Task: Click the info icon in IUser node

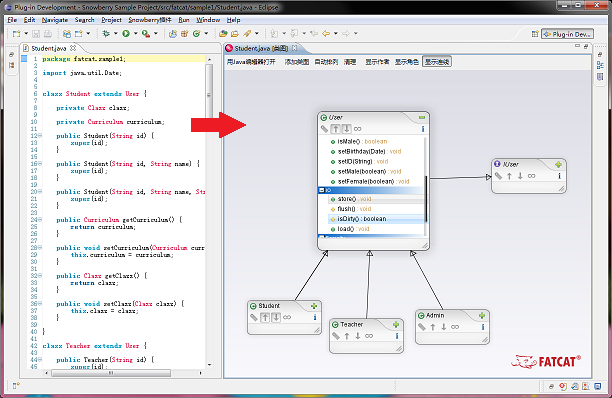Action: [x=559, y=176]
